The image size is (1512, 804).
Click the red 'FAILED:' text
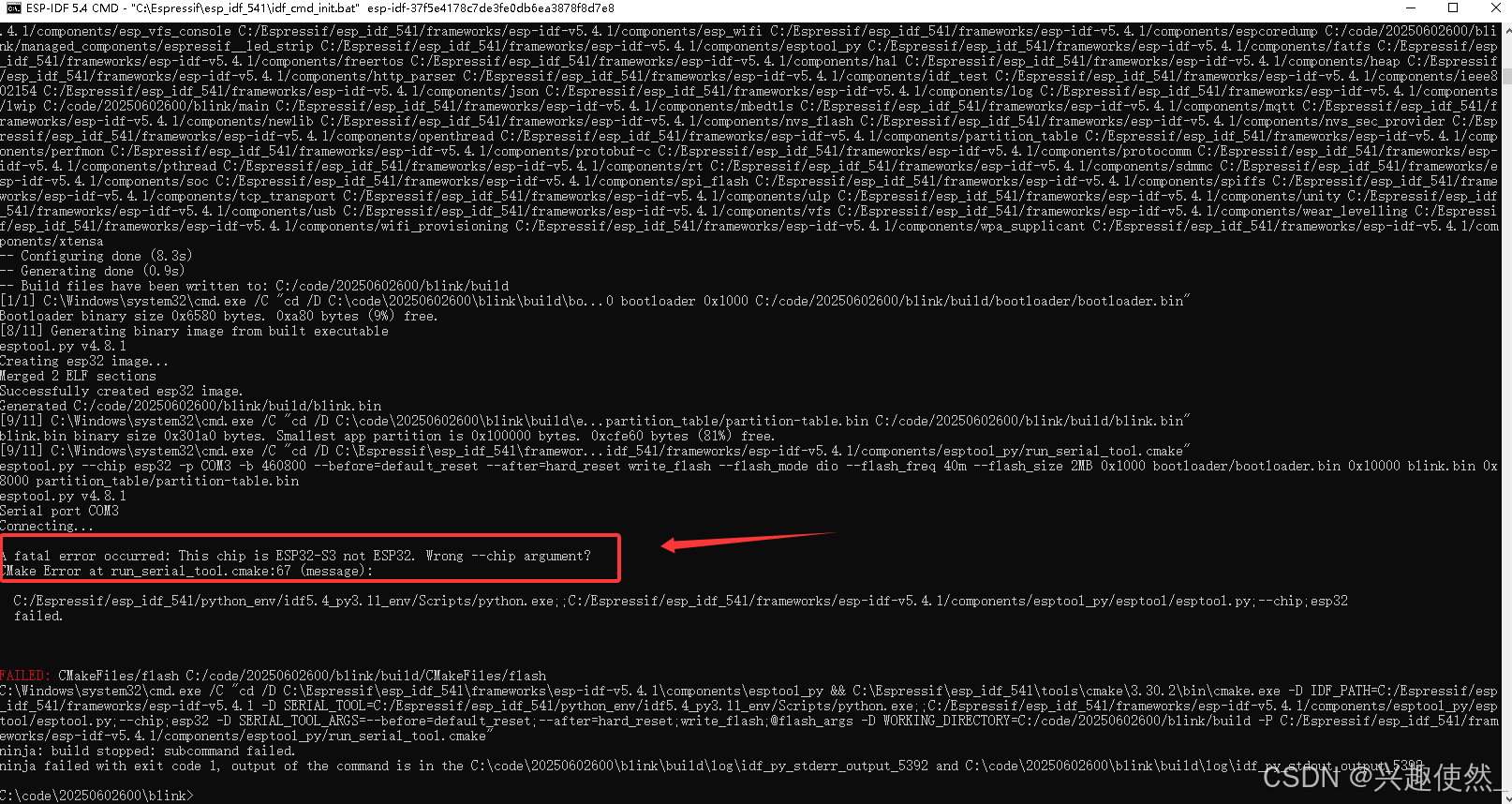click(24, 676)
